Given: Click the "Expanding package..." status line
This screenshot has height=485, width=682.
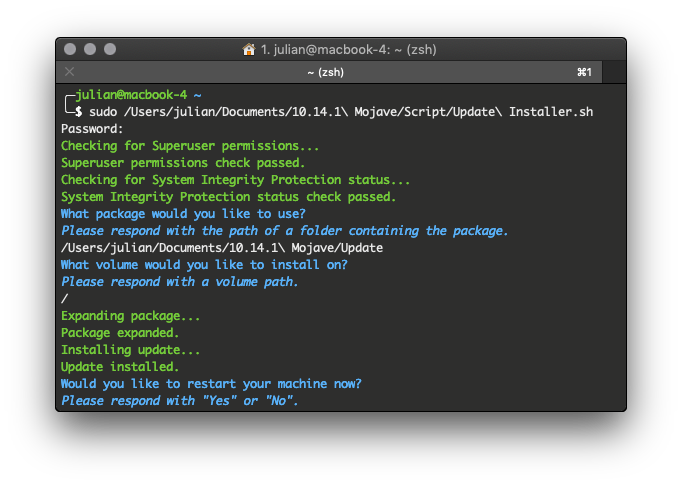Looking at the screenshot, I should [x=130, y=316].
